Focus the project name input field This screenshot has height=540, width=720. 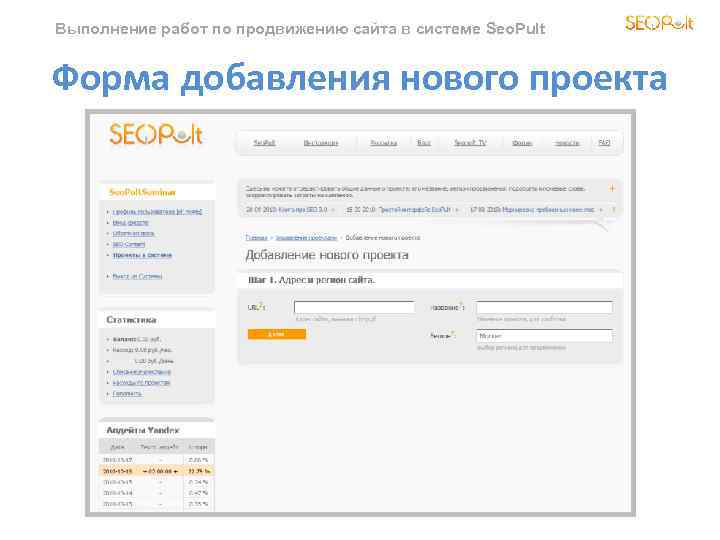pos(544,307)
